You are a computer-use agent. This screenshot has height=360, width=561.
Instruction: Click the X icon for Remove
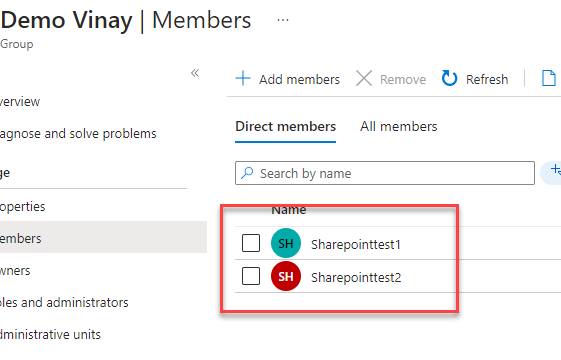click(364, 78)
